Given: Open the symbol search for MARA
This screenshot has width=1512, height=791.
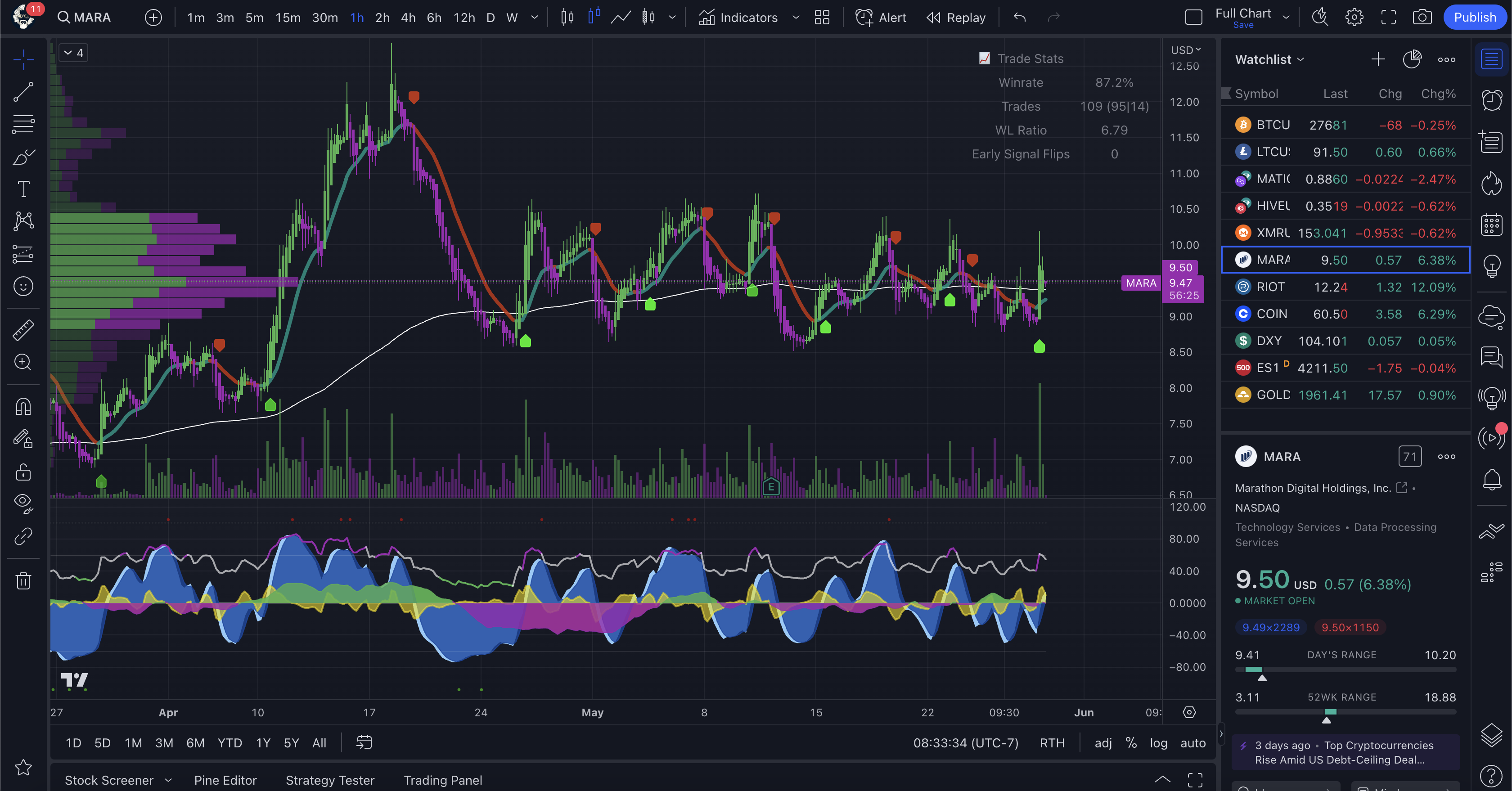Looking at the screenshot, I should tap(84, 18).
